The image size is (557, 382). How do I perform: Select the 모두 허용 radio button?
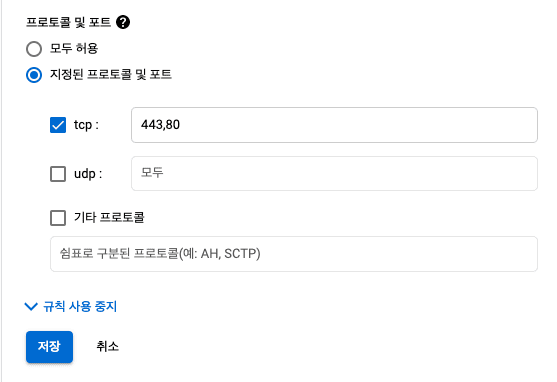[34, 49]
